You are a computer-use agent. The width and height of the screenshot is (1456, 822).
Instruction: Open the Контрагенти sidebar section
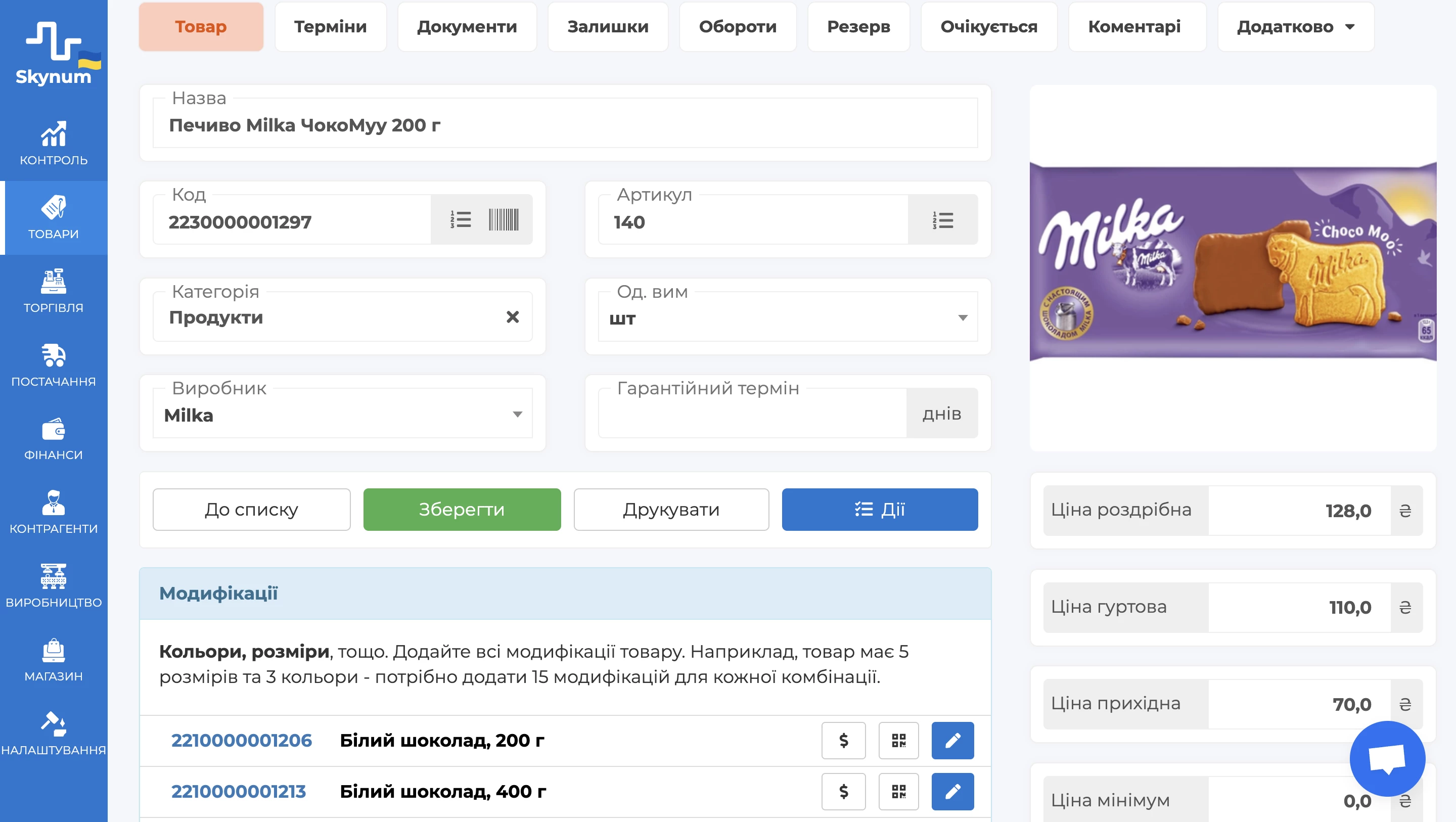click(54, 512)
